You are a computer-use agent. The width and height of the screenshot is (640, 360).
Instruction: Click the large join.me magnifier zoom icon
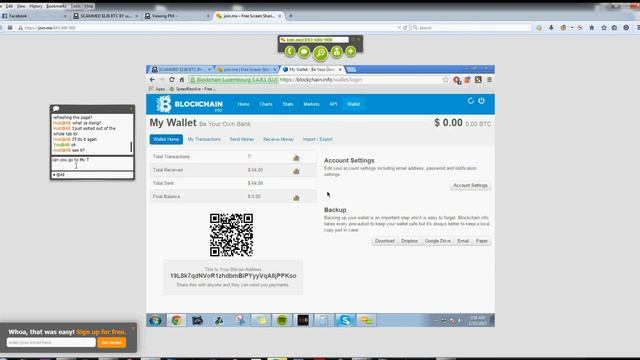point(320,53)
